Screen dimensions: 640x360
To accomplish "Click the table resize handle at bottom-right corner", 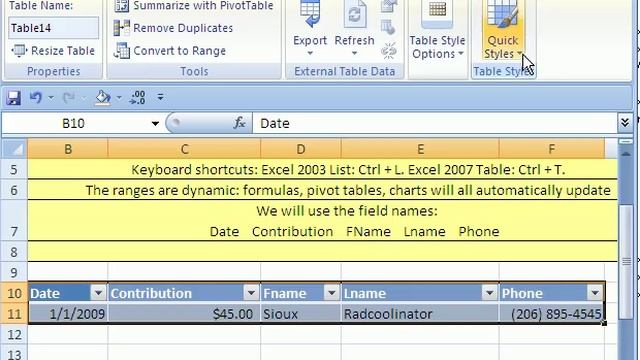I will 604,323.
